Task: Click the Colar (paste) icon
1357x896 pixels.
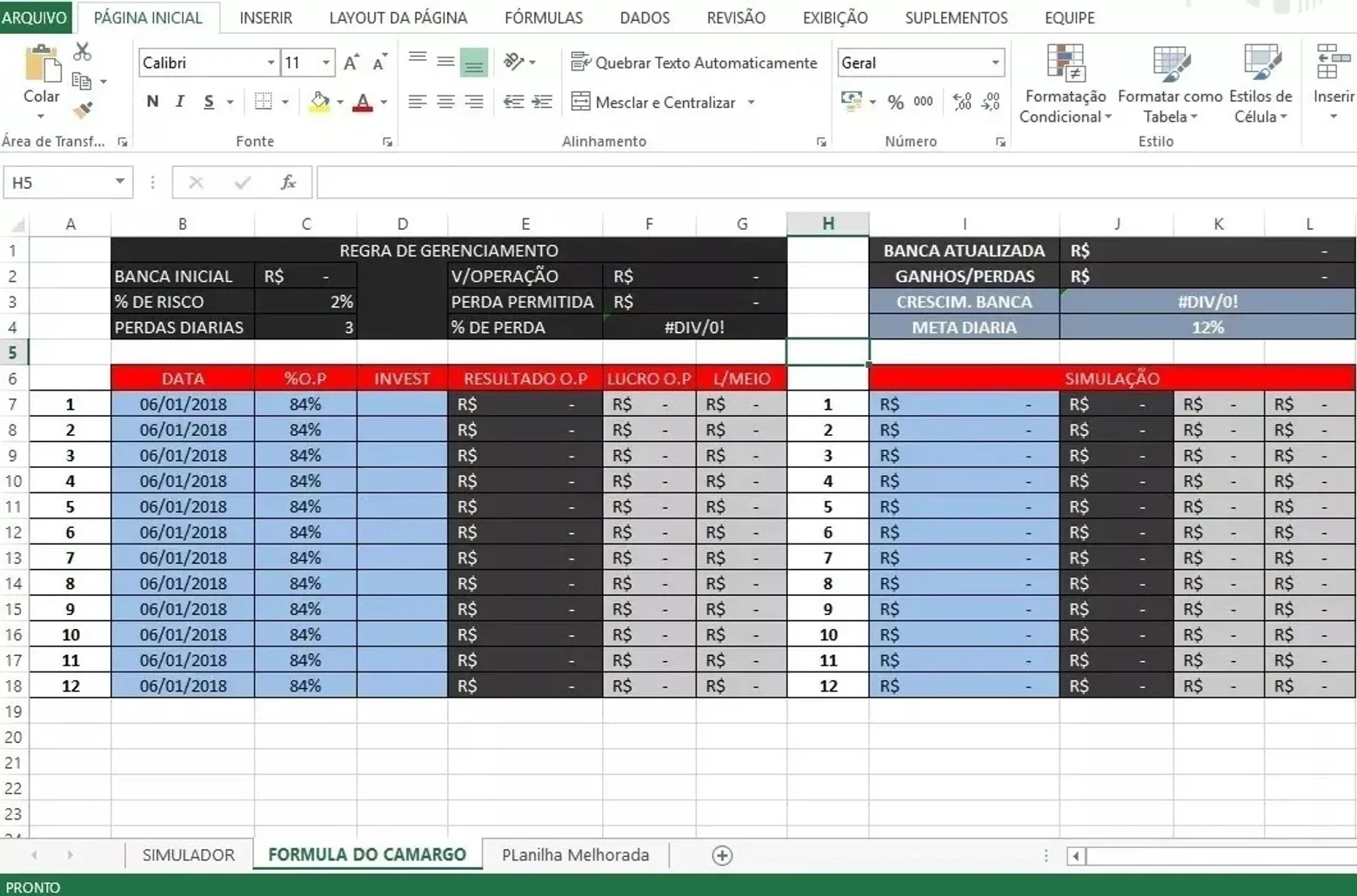Action: [x=42, y=64]
